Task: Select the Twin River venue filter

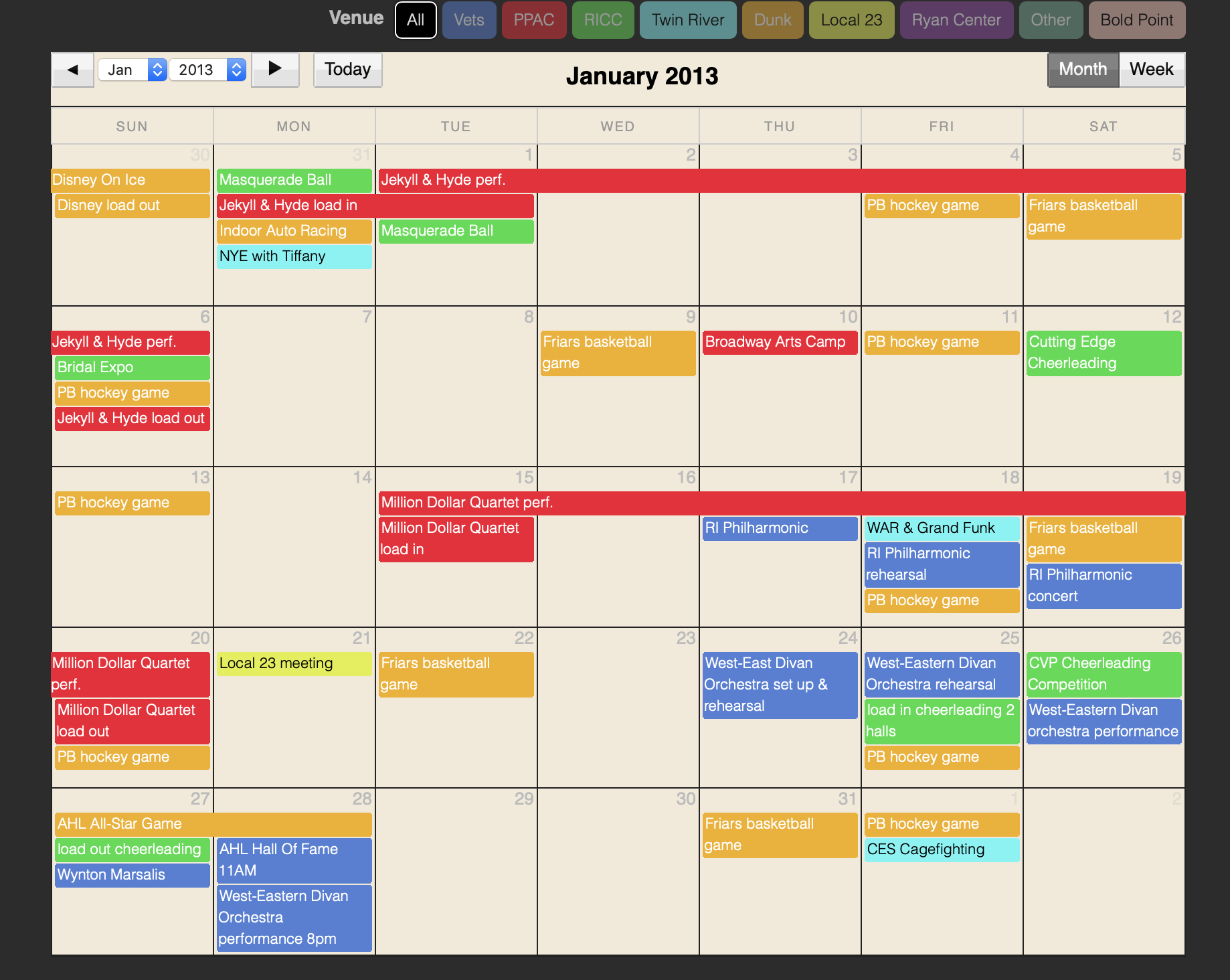Action: tap(687, 20)
